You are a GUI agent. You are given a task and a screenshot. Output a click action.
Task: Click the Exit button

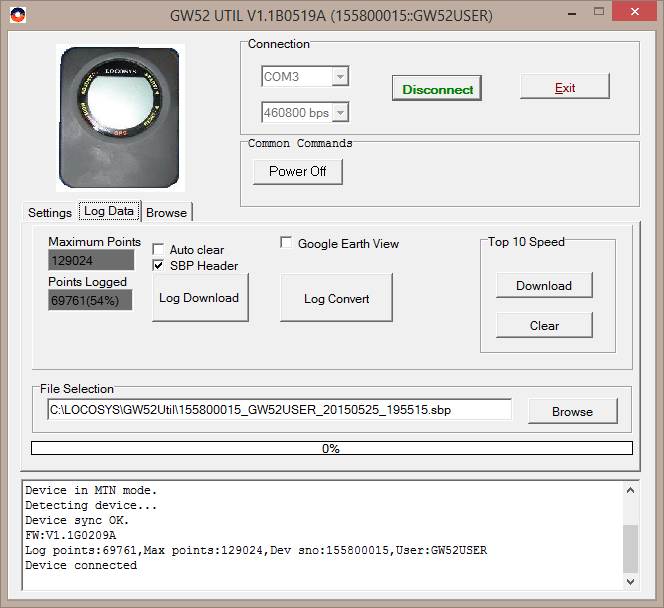pyautogui.click(x=565, y=88)
